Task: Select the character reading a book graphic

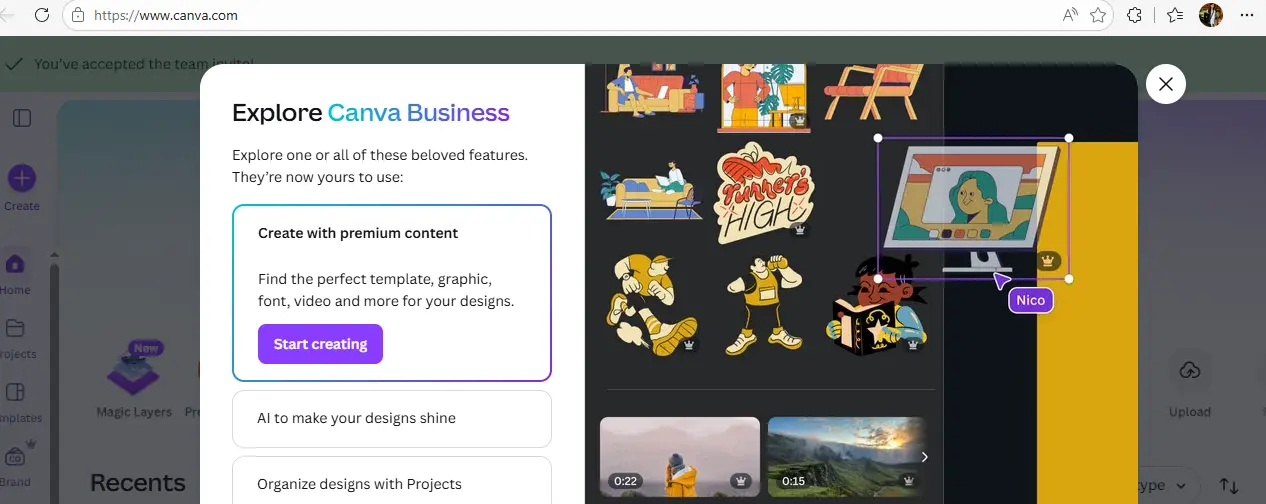Action: click(877, 305)
